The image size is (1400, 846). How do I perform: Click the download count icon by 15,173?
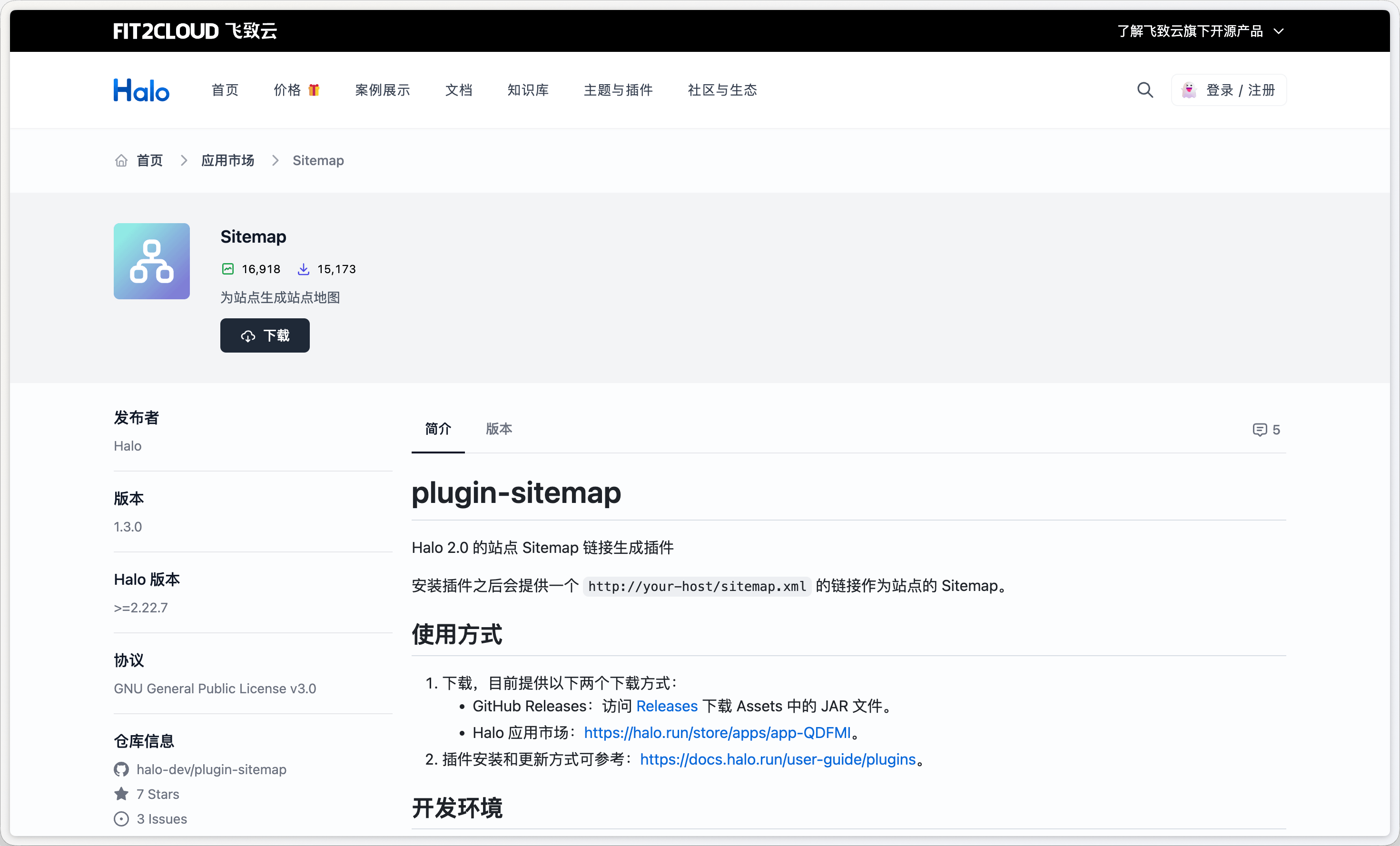pos(304,269)
